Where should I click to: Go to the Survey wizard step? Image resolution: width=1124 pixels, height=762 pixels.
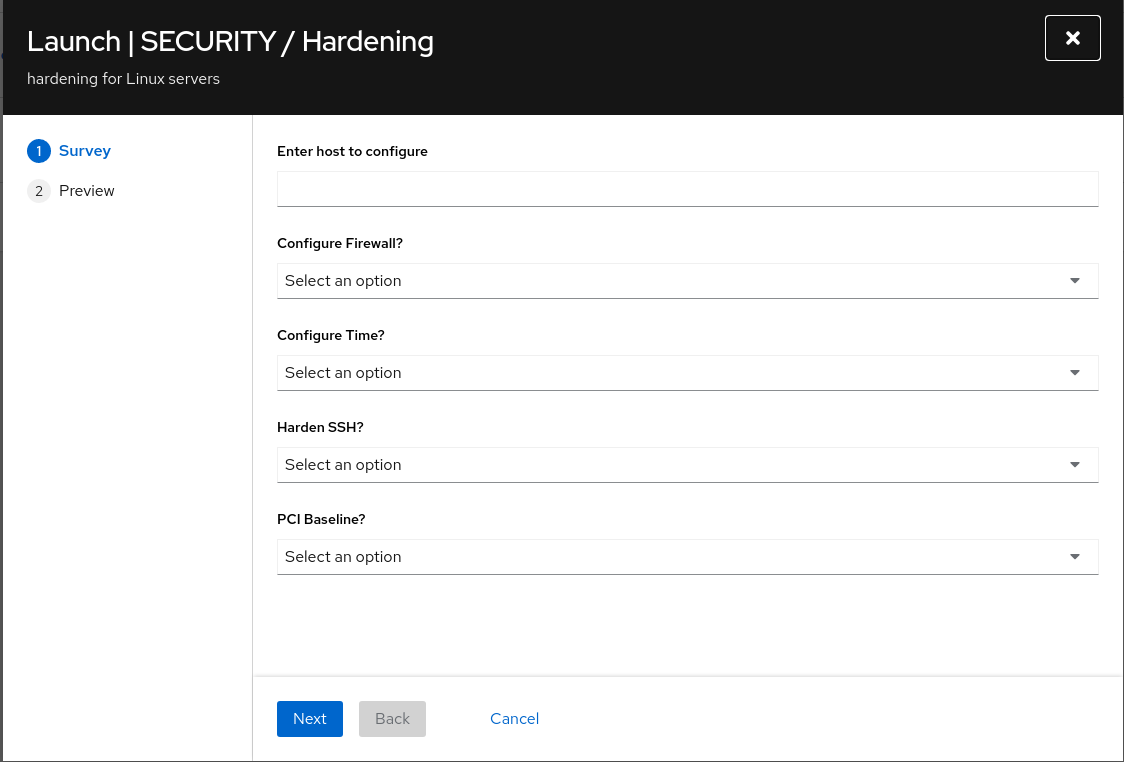85,151
